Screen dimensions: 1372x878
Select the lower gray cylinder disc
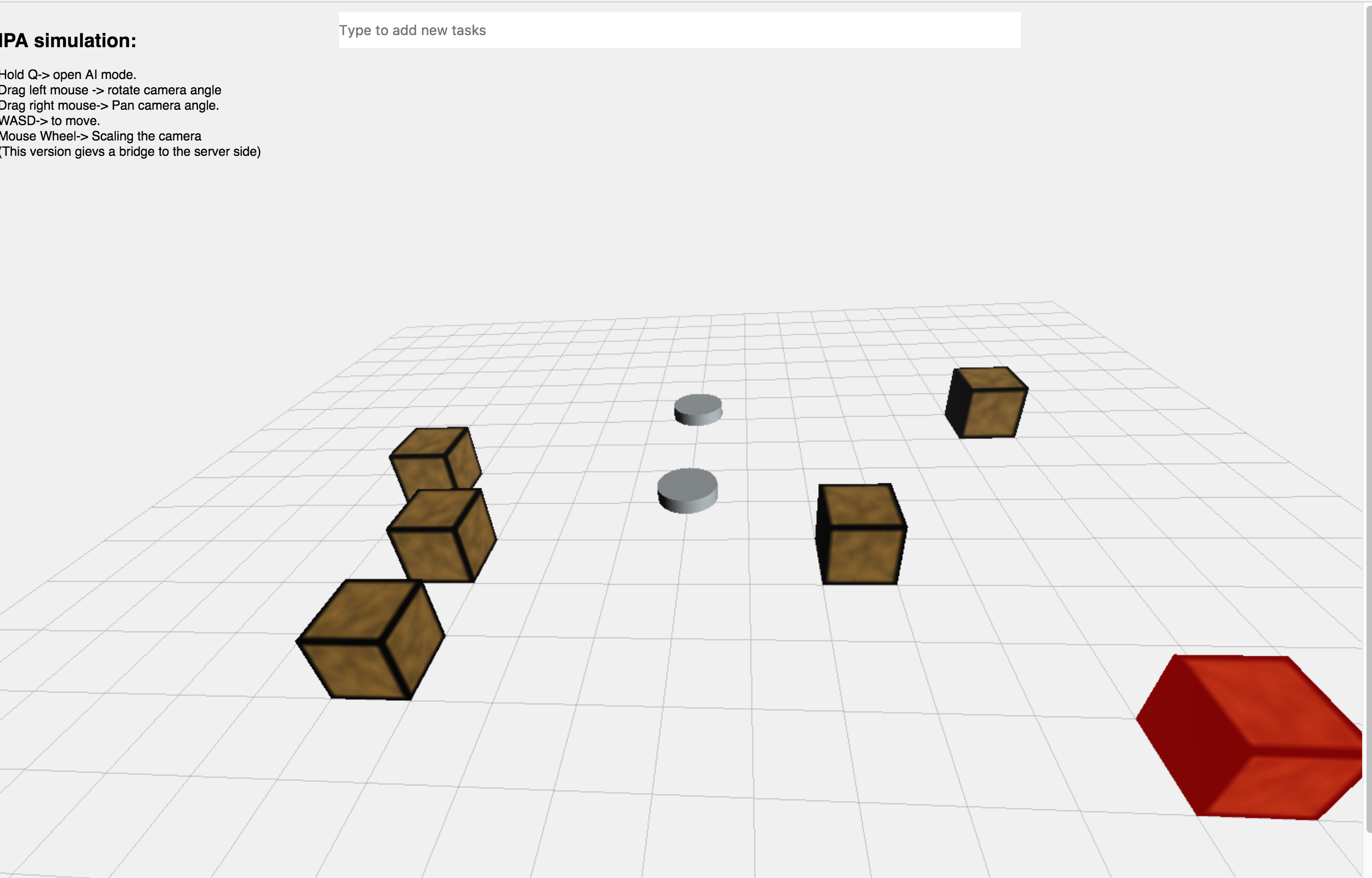coord(688,491)
